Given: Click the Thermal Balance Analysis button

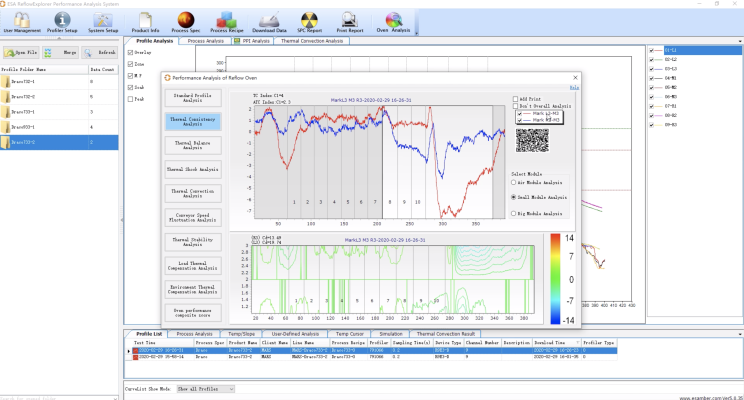Looking at the screenshot, I should click(193, 144).
